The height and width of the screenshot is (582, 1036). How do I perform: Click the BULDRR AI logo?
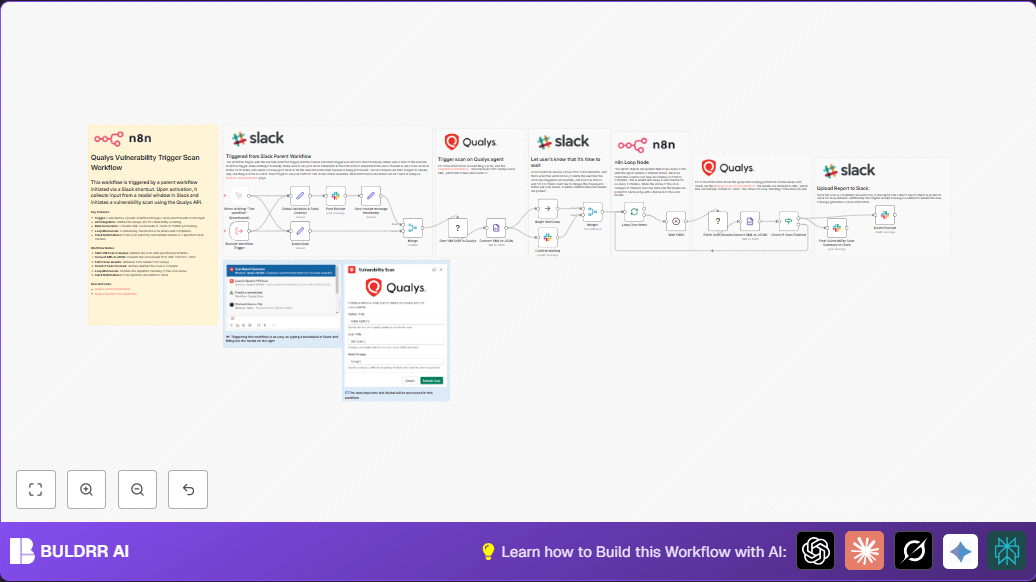(x=69, y=551)
